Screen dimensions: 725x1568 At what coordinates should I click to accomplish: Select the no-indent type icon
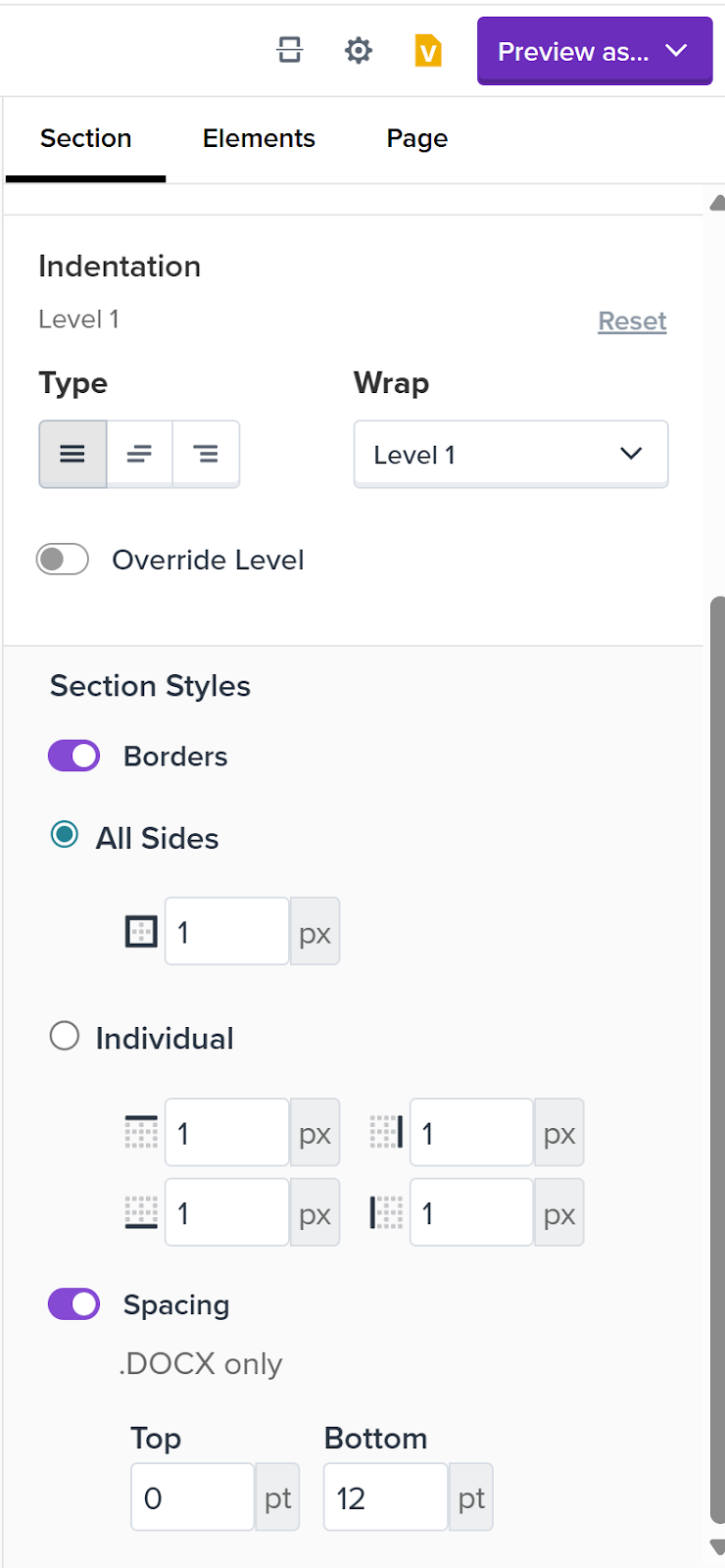[72, 454]
